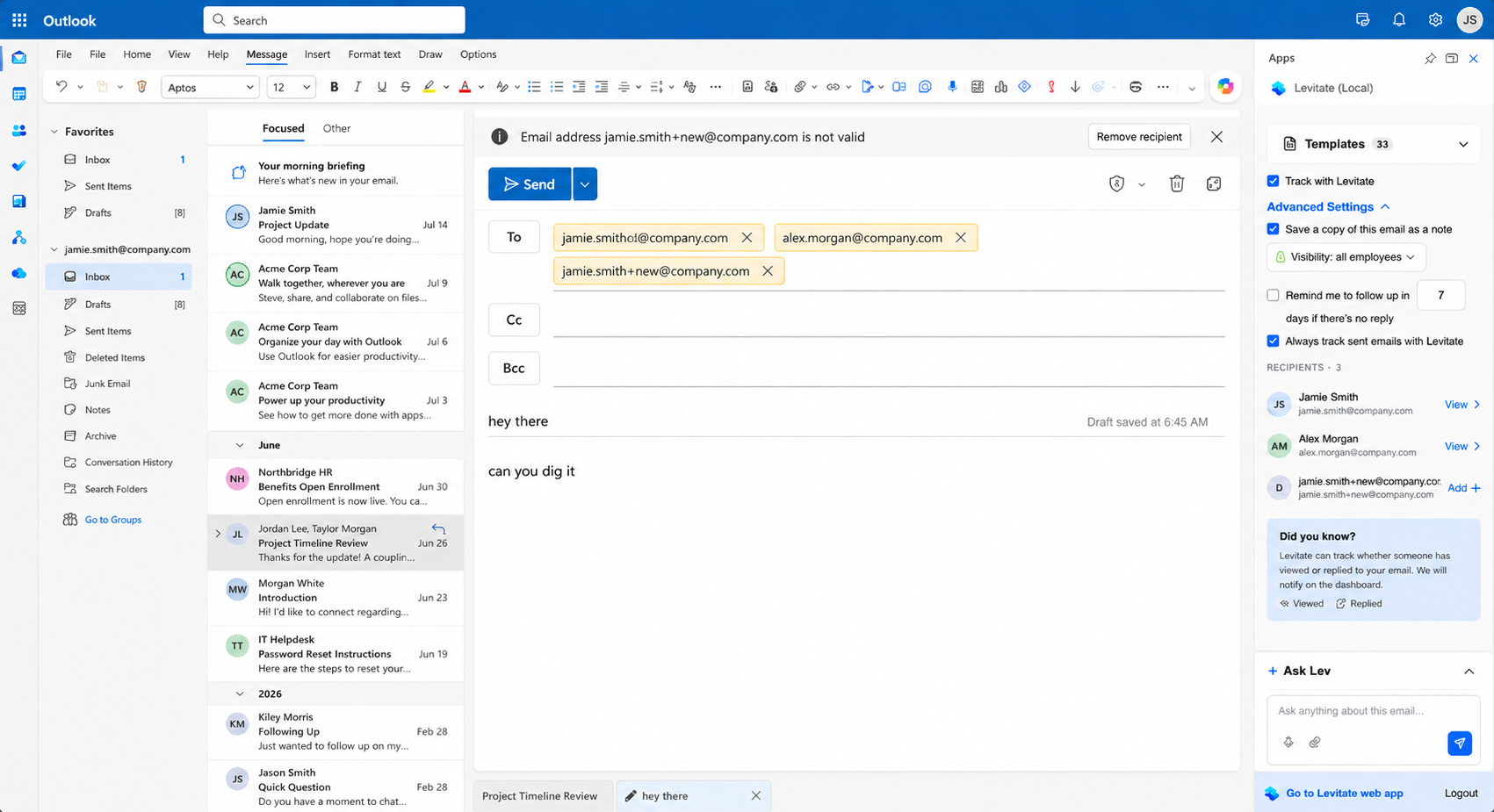Uncheck Save a copy of this email as a note
This screenshot has width=1494, height=812.
click(1273, 229)
